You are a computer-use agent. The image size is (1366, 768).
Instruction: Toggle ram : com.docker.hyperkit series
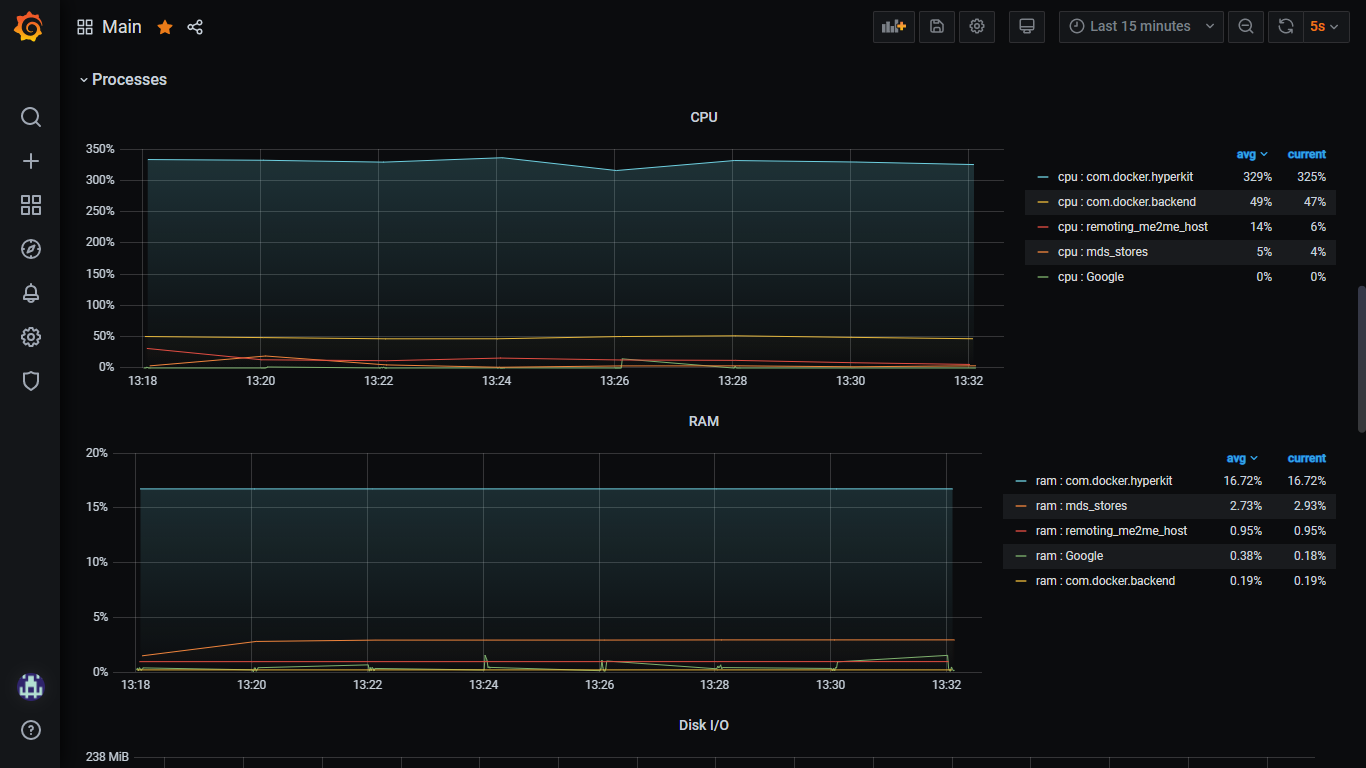pos(1104,481)
